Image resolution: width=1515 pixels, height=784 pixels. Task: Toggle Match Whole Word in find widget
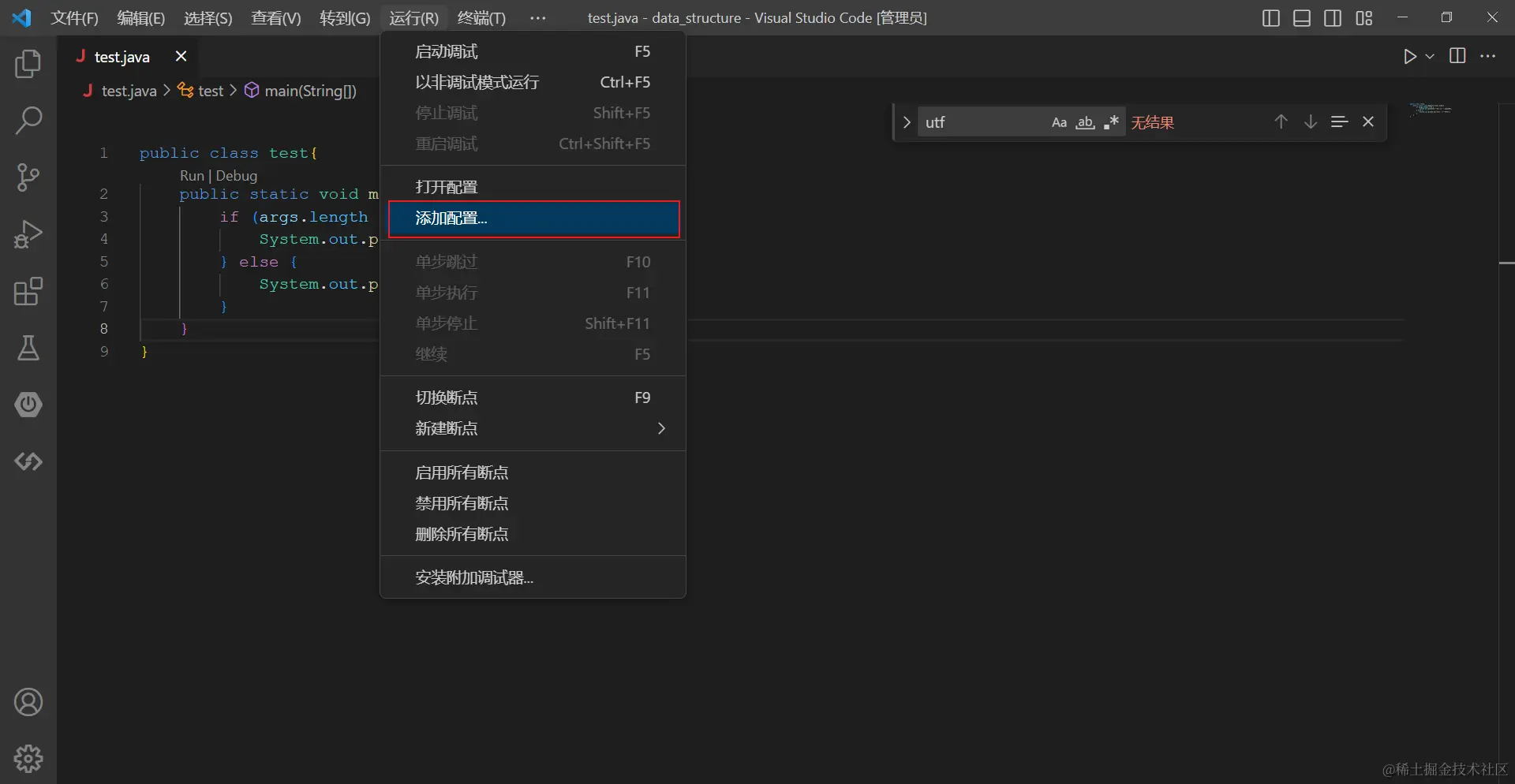(1086, 122)
